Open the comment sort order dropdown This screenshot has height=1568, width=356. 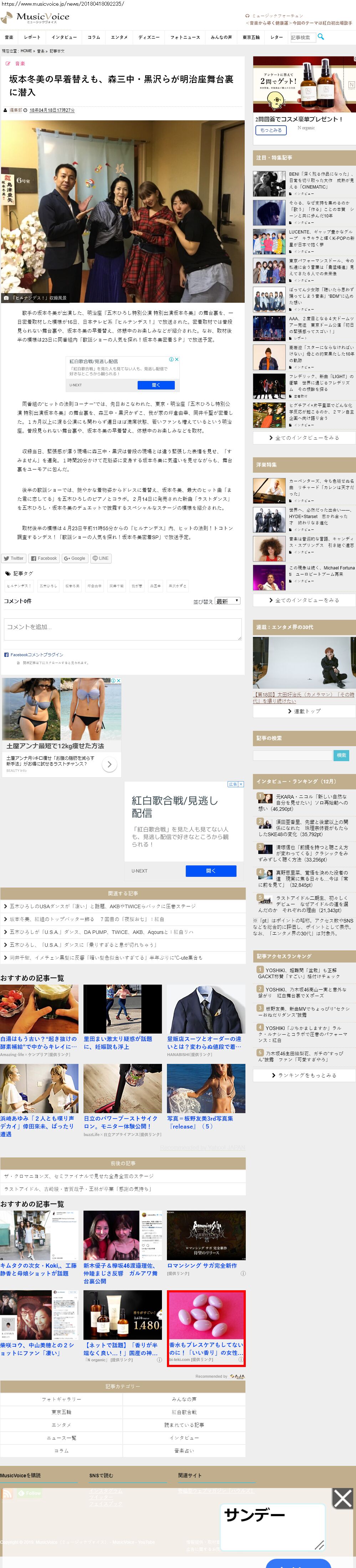[228, 601]
